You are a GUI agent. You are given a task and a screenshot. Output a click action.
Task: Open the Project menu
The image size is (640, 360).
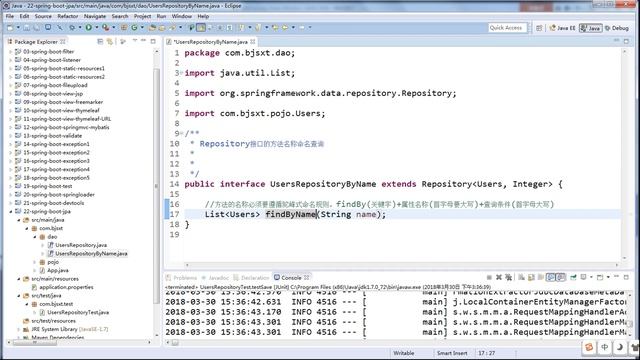[142, 16]
